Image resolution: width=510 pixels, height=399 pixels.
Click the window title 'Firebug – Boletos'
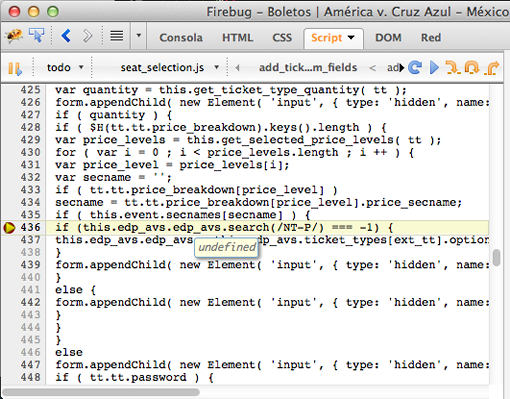[258, 12]
